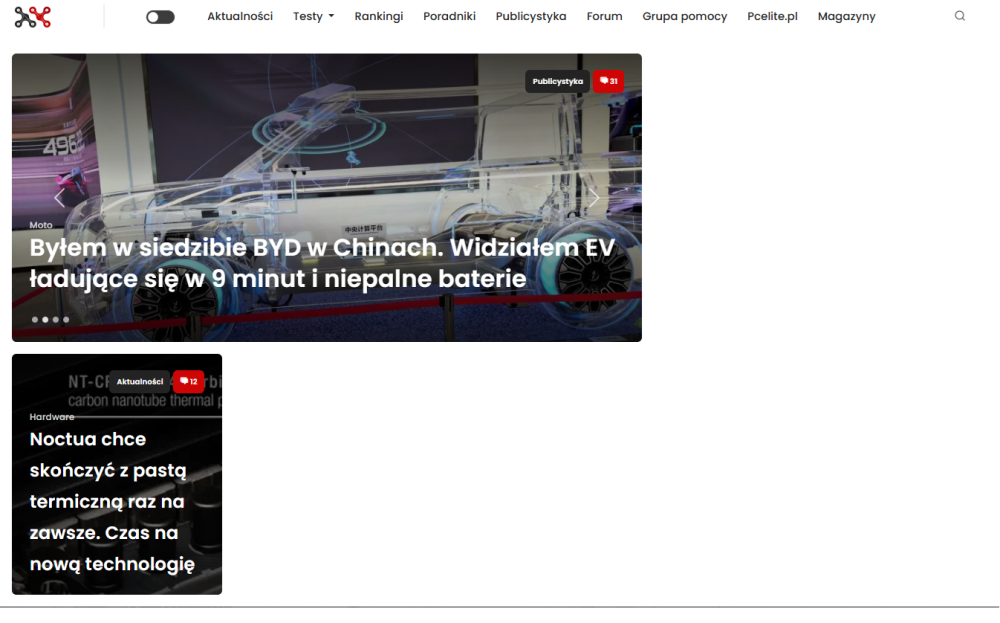Click the site logo icon
The height and width of the screenshot is (623, 1000).
coord(33,17)
